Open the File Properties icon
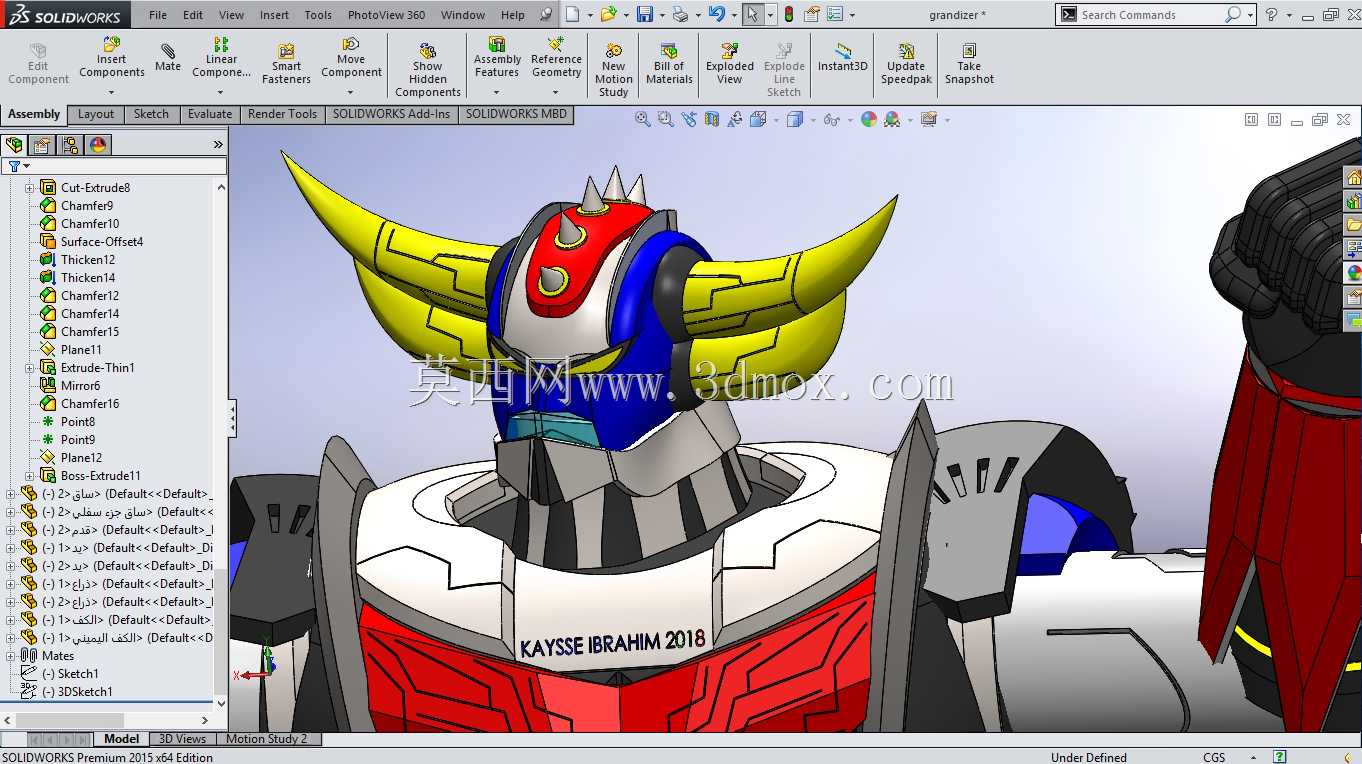Viewport: 1362px width, 764px height. coord(812,14)
